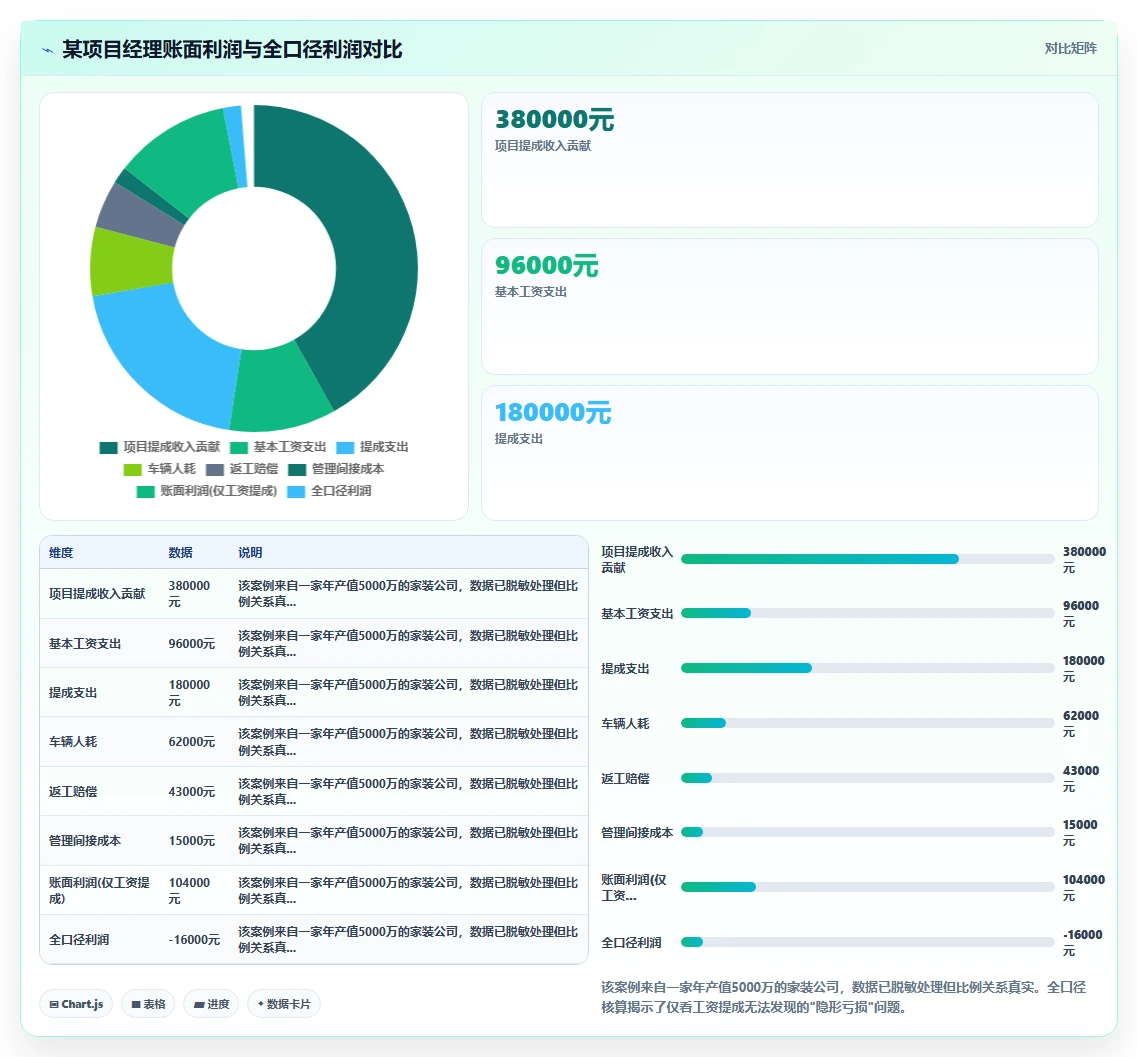Select 车辆人耗 table row label
The image size is (1138, 1057).
coord(73,742)
